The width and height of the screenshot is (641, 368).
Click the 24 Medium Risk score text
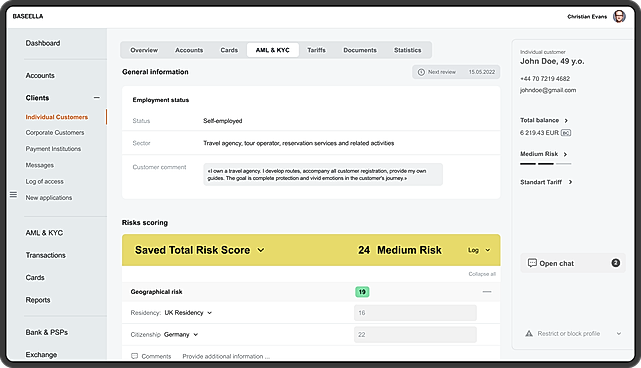tap(400, 250)
